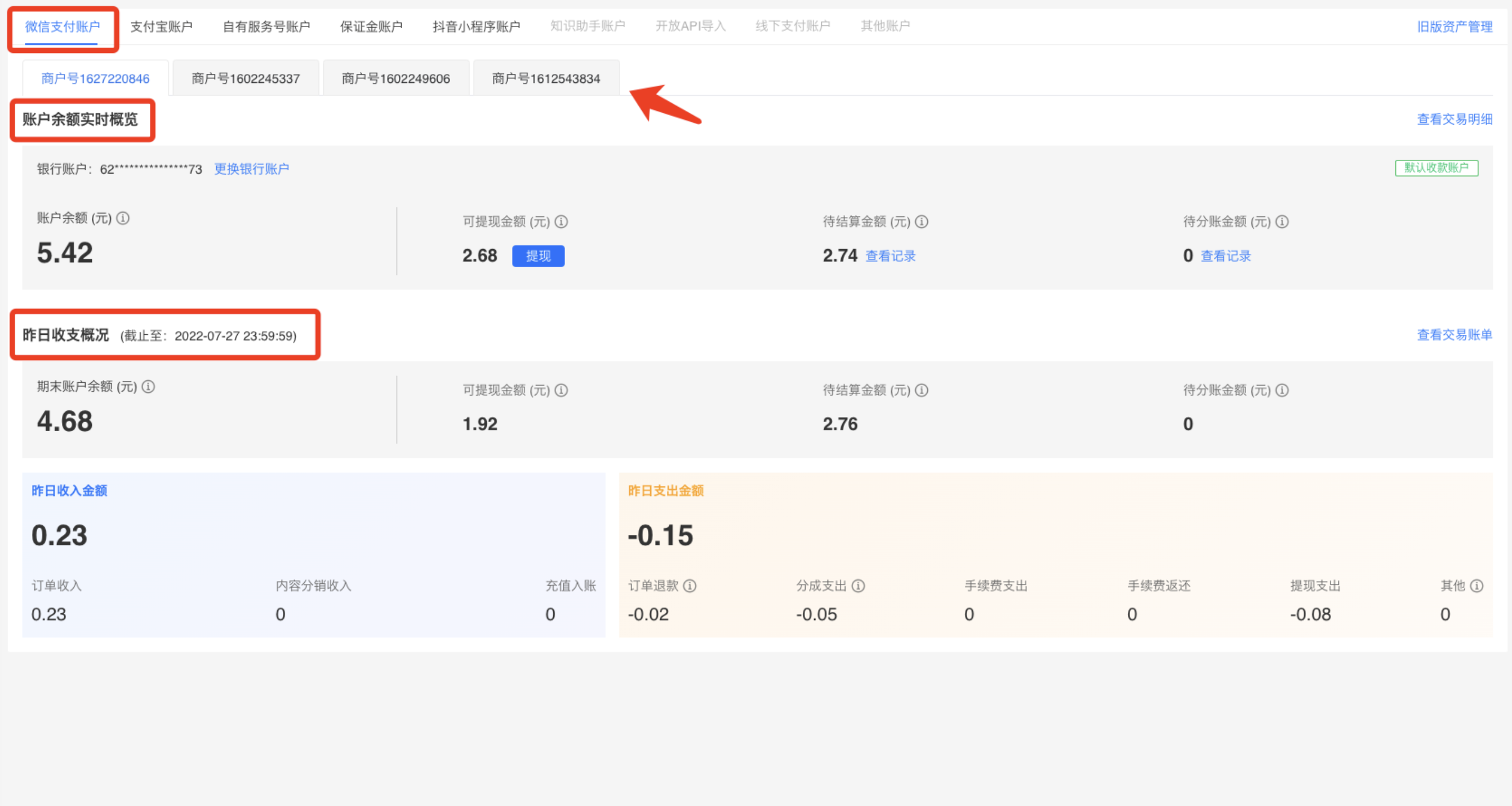This screenshot has width=1512, height=806.
Task: Click period-end balance 4.68
Action: coord(65,422)
